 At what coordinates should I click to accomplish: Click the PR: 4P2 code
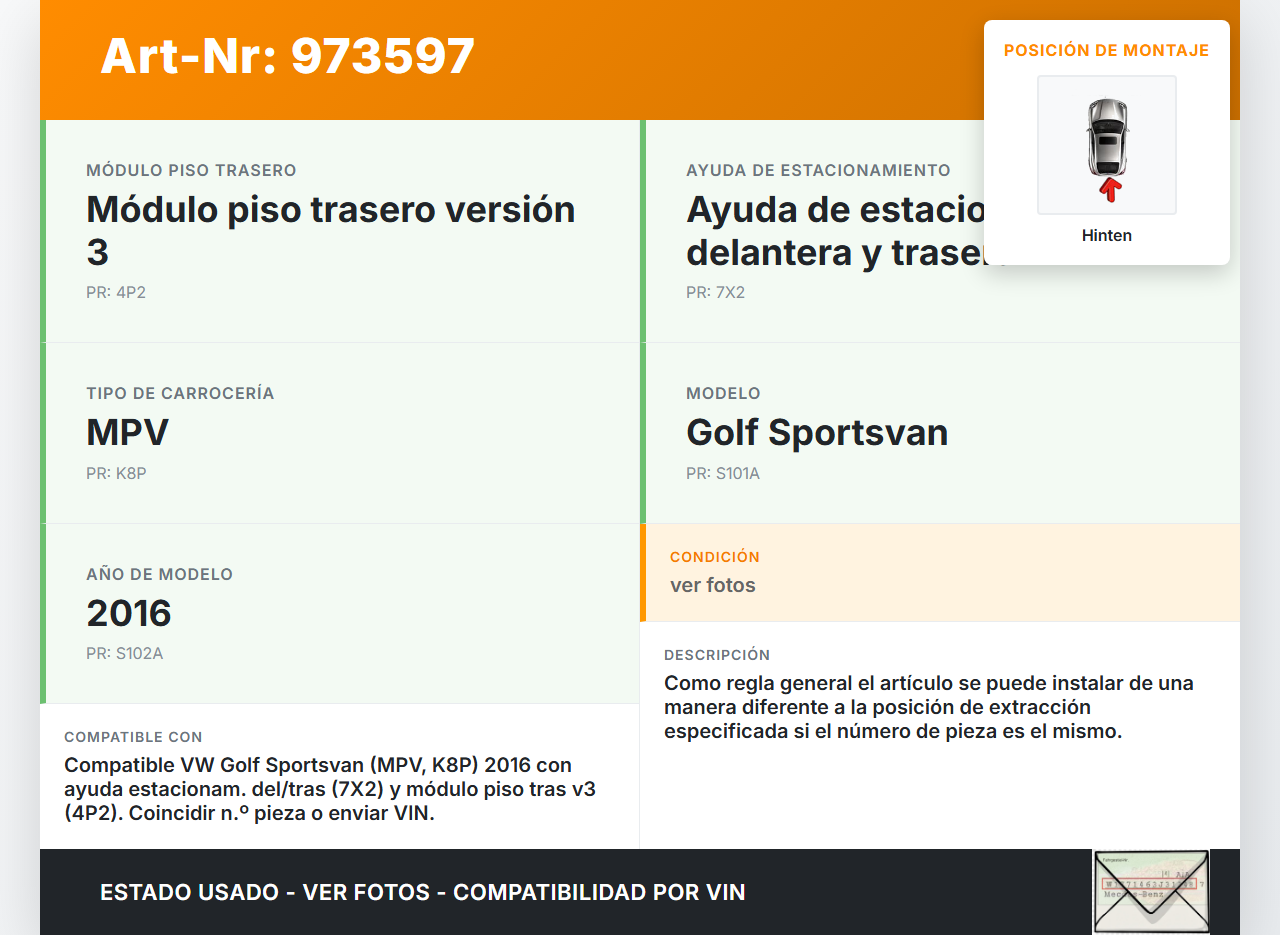pyautogui.click(x=116, y=293)
